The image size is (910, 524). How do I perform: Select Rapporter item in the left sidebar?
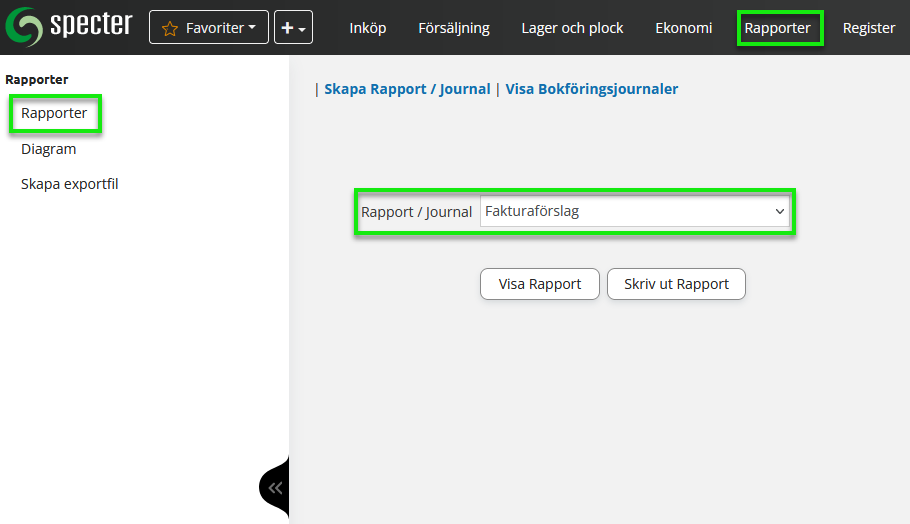point(54,113)
